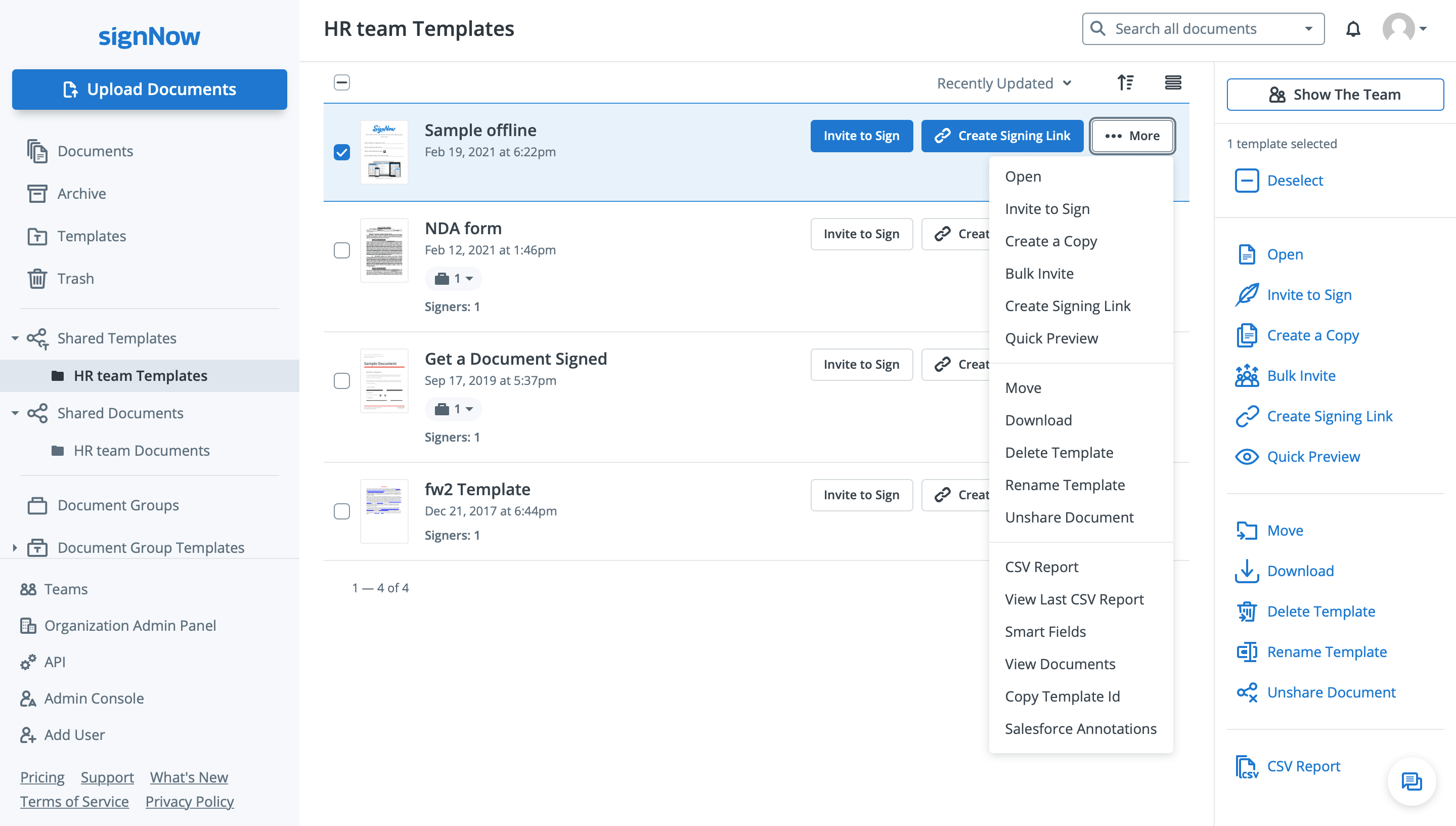Collapse the Shared Templates tree section
1456x826 pixels.
point(15,338)
